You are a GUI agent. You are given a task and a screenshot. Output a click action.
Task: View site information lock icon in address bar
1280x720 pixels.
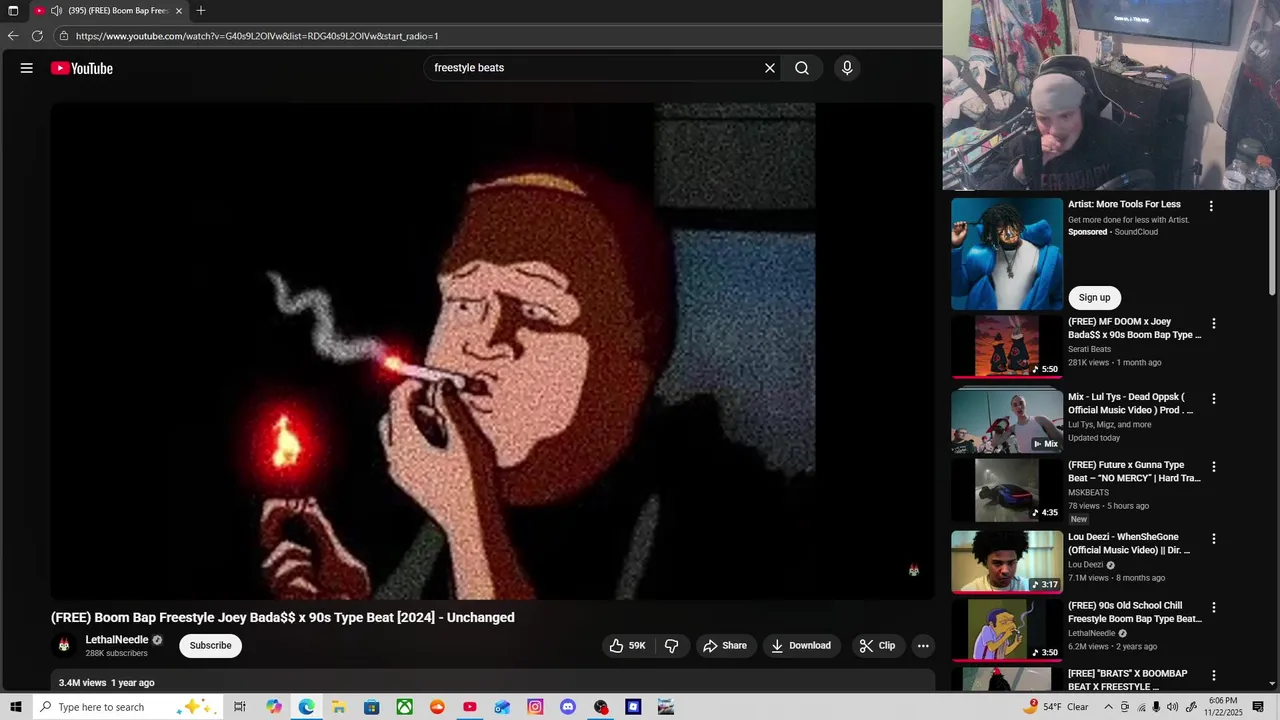64,36
